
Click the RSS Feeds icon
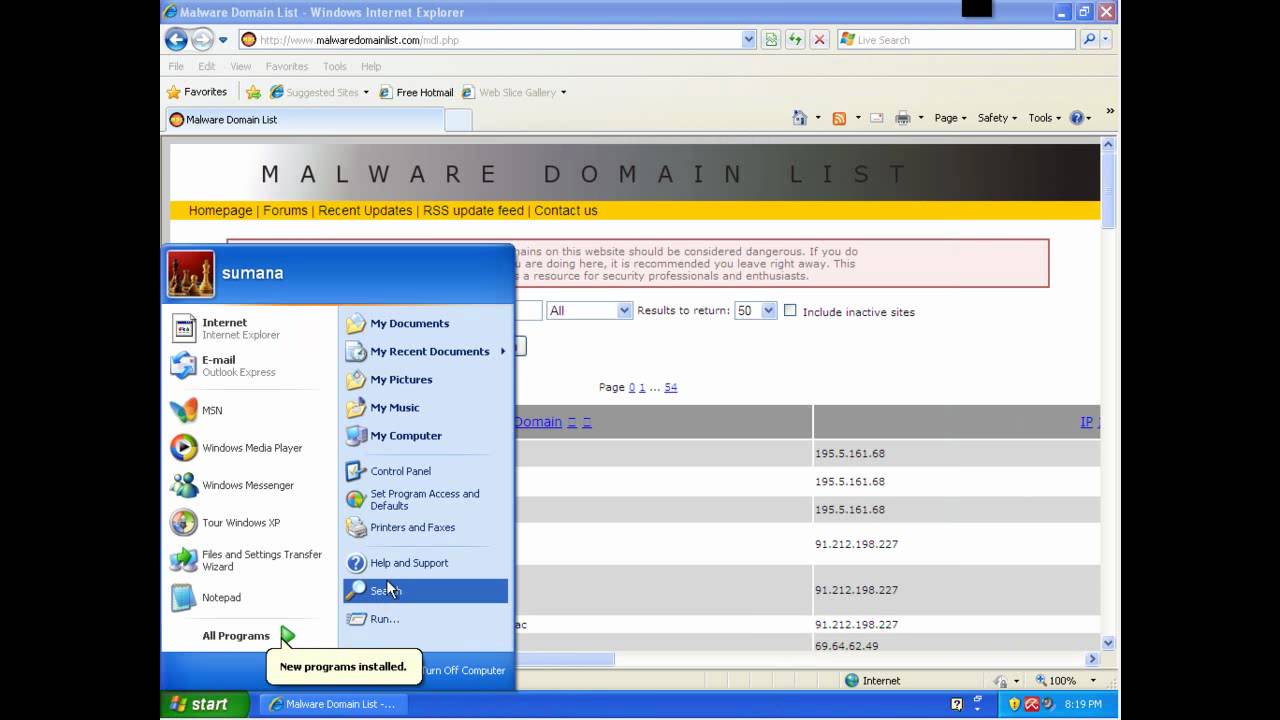coord(839,118)
